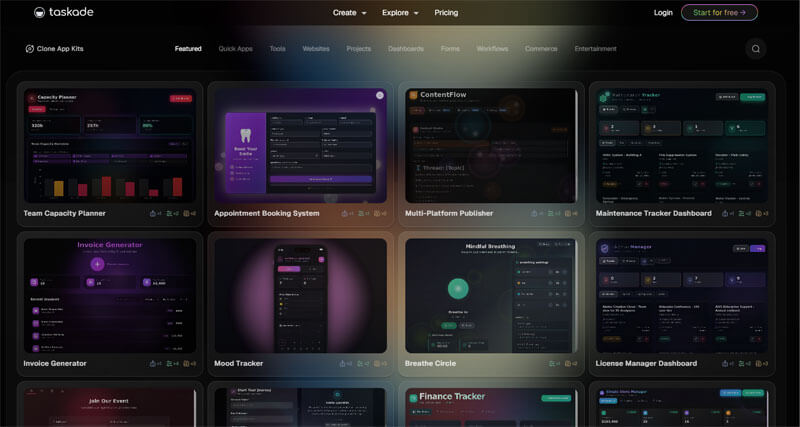This screenshot has width=800, height=427.
Task: Click yellow project icon on License Manager Dashboard
Action: 759,364
